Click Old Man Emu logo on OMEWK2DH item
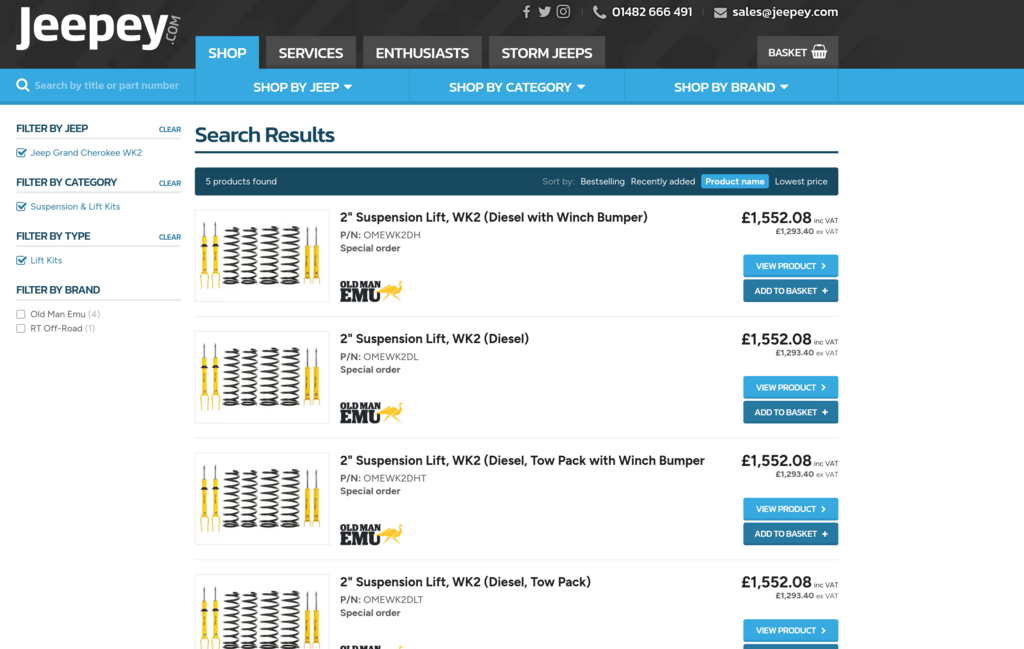Screen dimensions: 1024x649 (x=371, y=291)
